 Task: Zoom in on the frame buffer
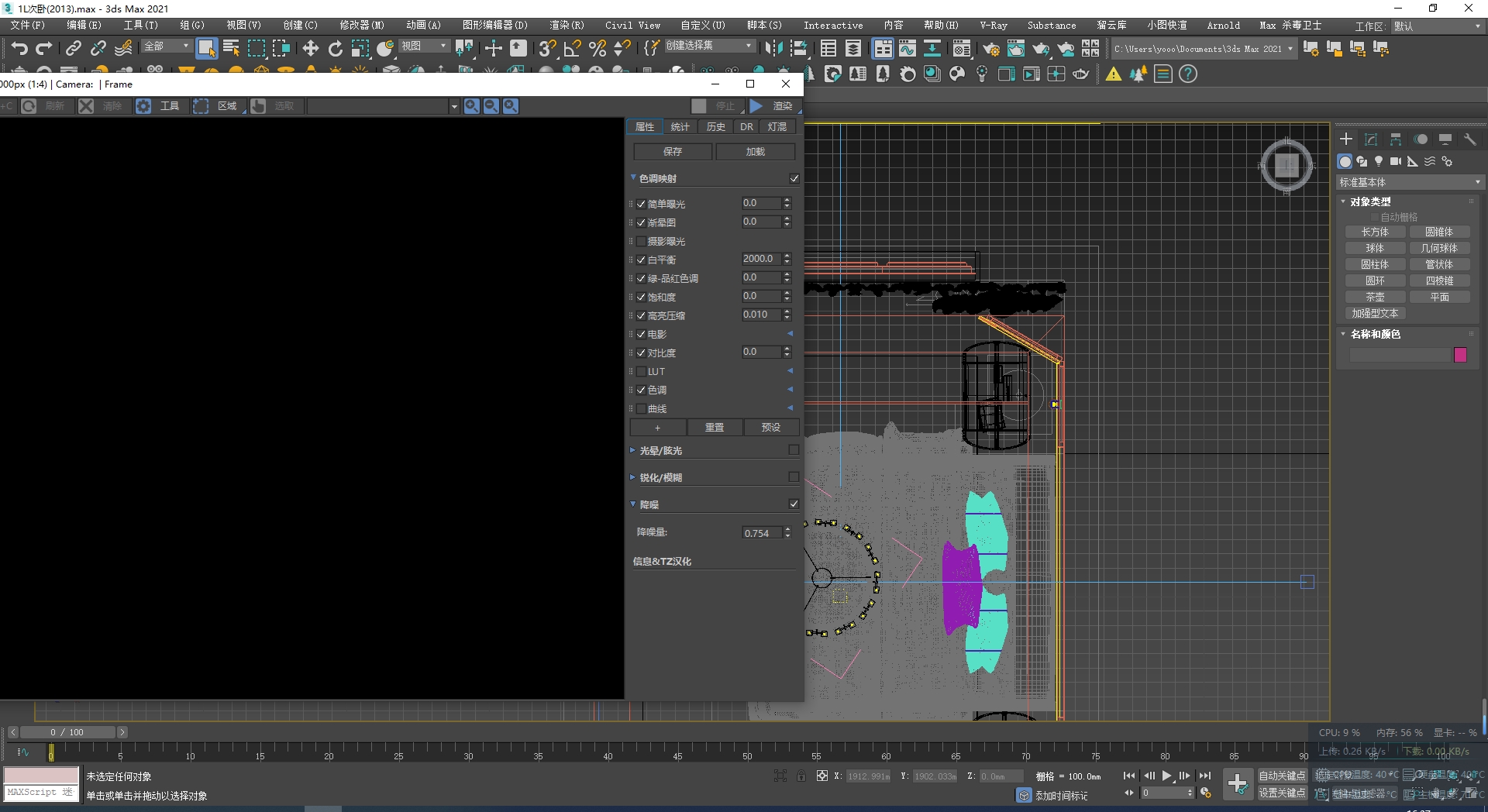click(x=472, y=106)
